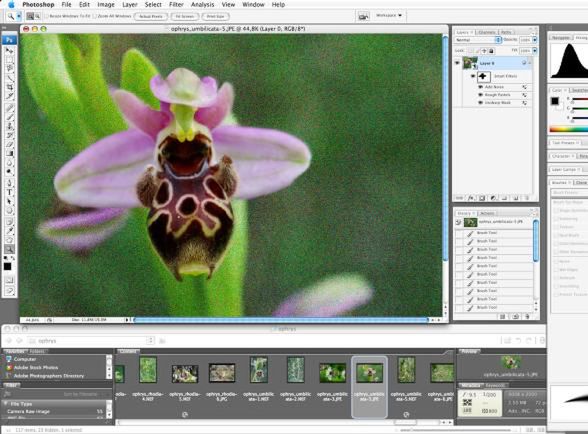Open the blend mode Normal dropdown
This screenshot has width=588, height=434.
pyautogui.click(x=478, y=40)
